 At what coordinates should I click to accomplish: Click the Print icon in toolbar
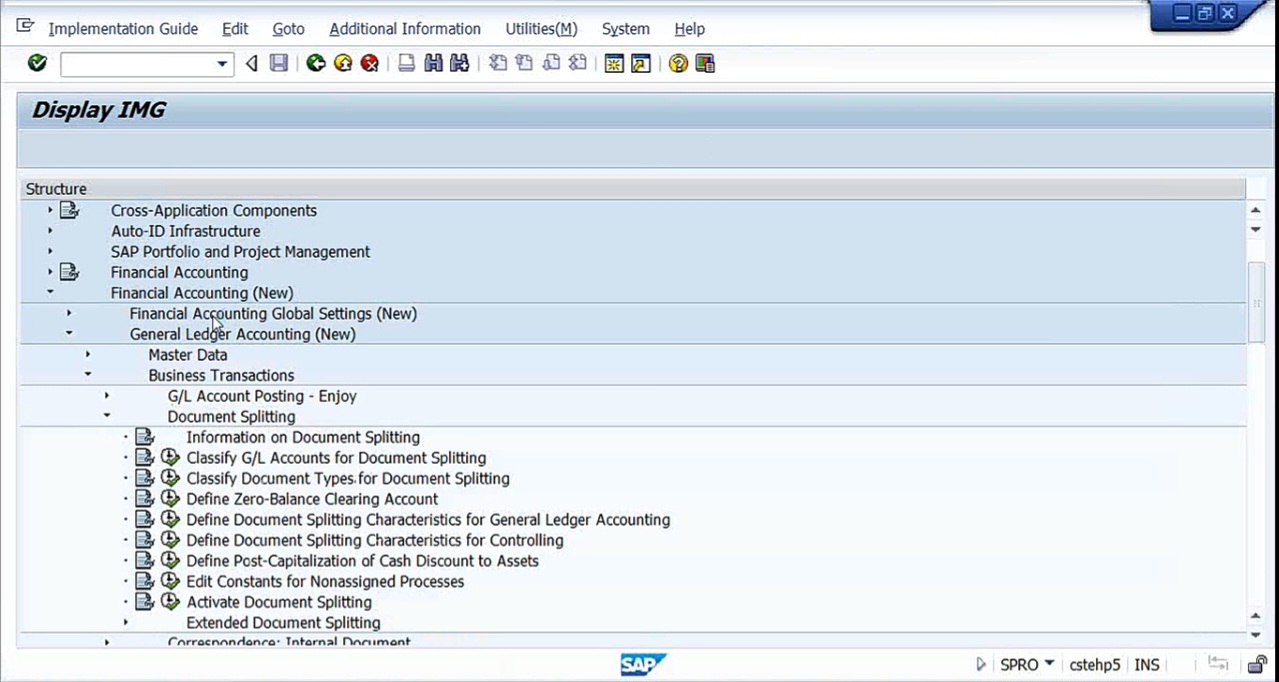pos(406,63)
